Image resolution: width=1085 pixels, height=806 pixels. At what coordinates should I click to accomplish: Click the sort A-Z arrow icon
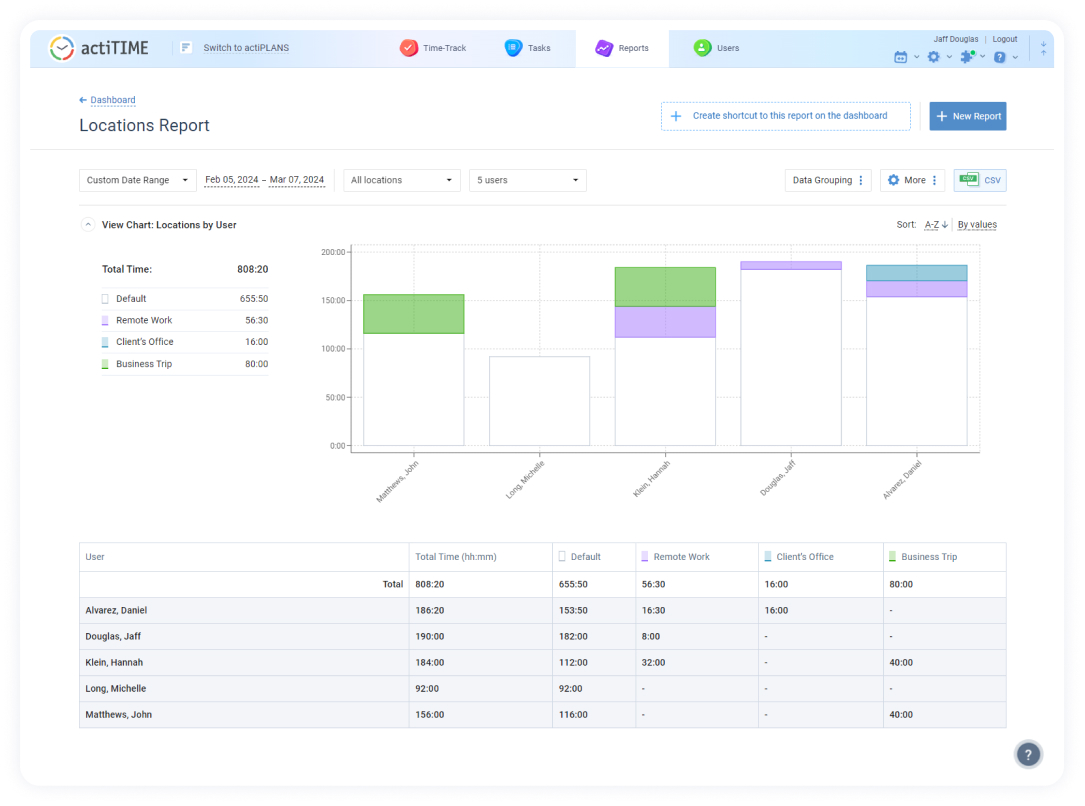click(x=945, y=225)
